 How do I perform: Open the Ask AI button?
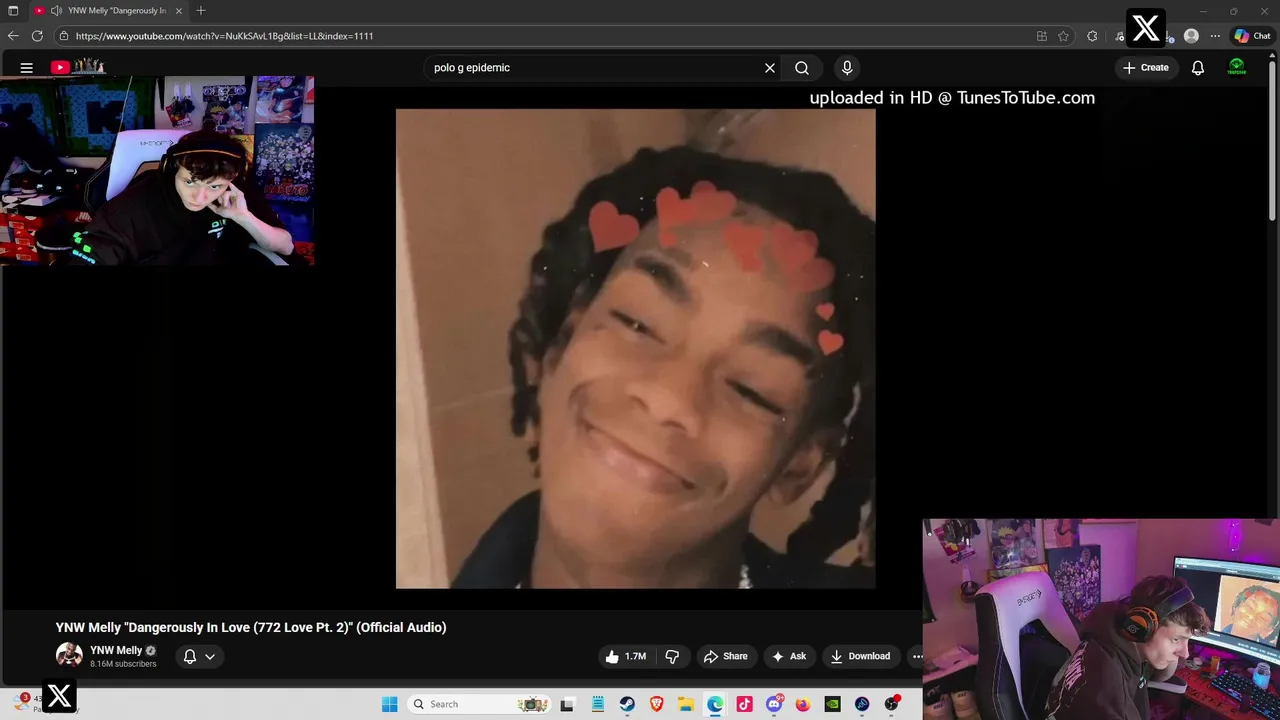[x=789, y=656]
